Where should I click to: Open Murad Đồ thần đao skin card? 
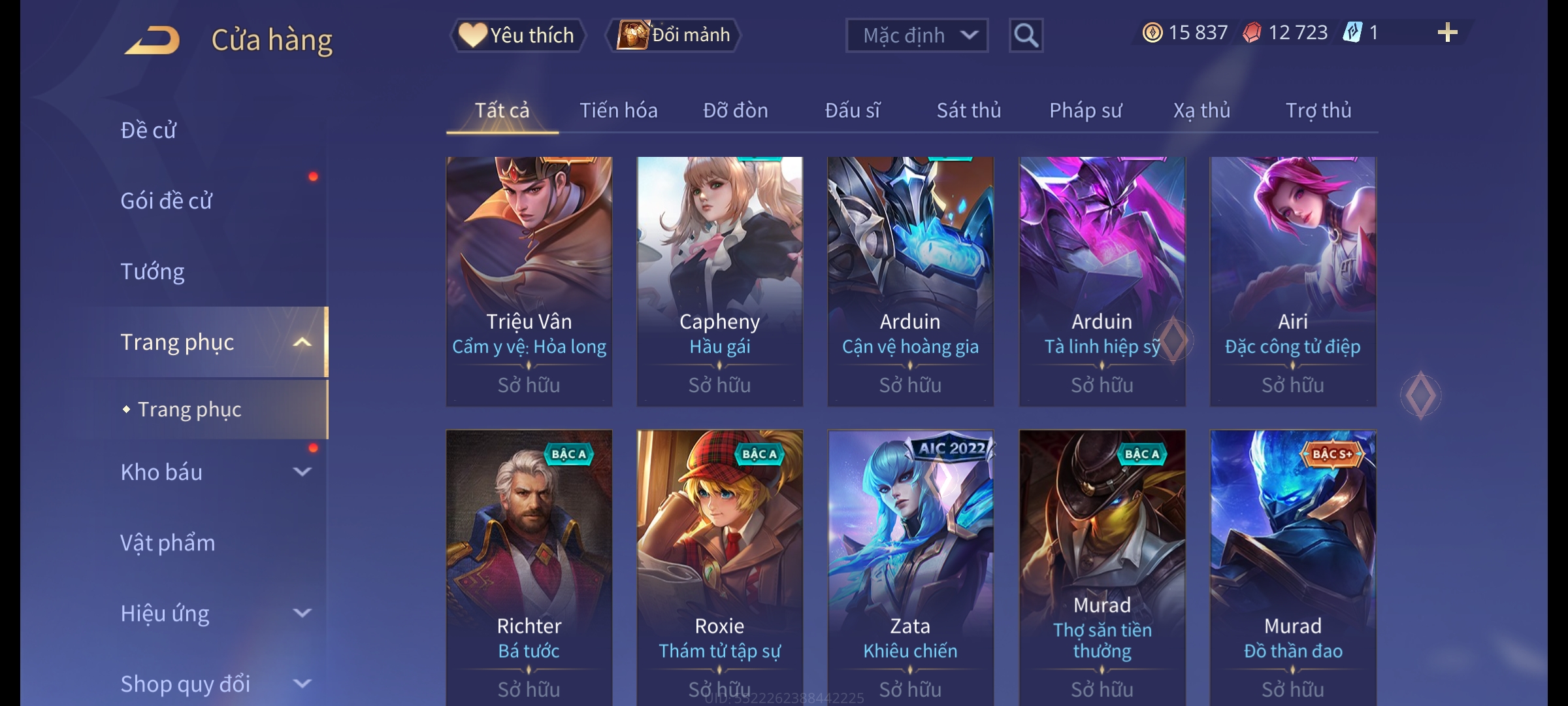tap(1293, 567)
